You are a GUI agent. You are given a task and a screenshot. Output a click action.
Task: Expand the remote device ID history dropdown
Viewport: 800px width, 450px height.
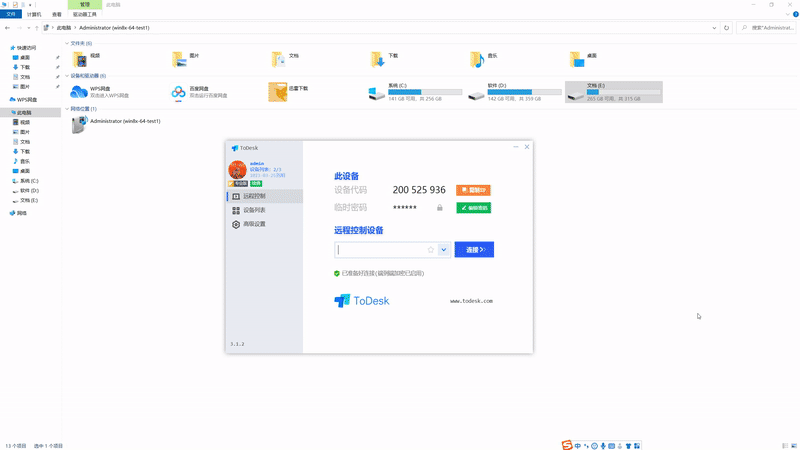click(444, 249)
